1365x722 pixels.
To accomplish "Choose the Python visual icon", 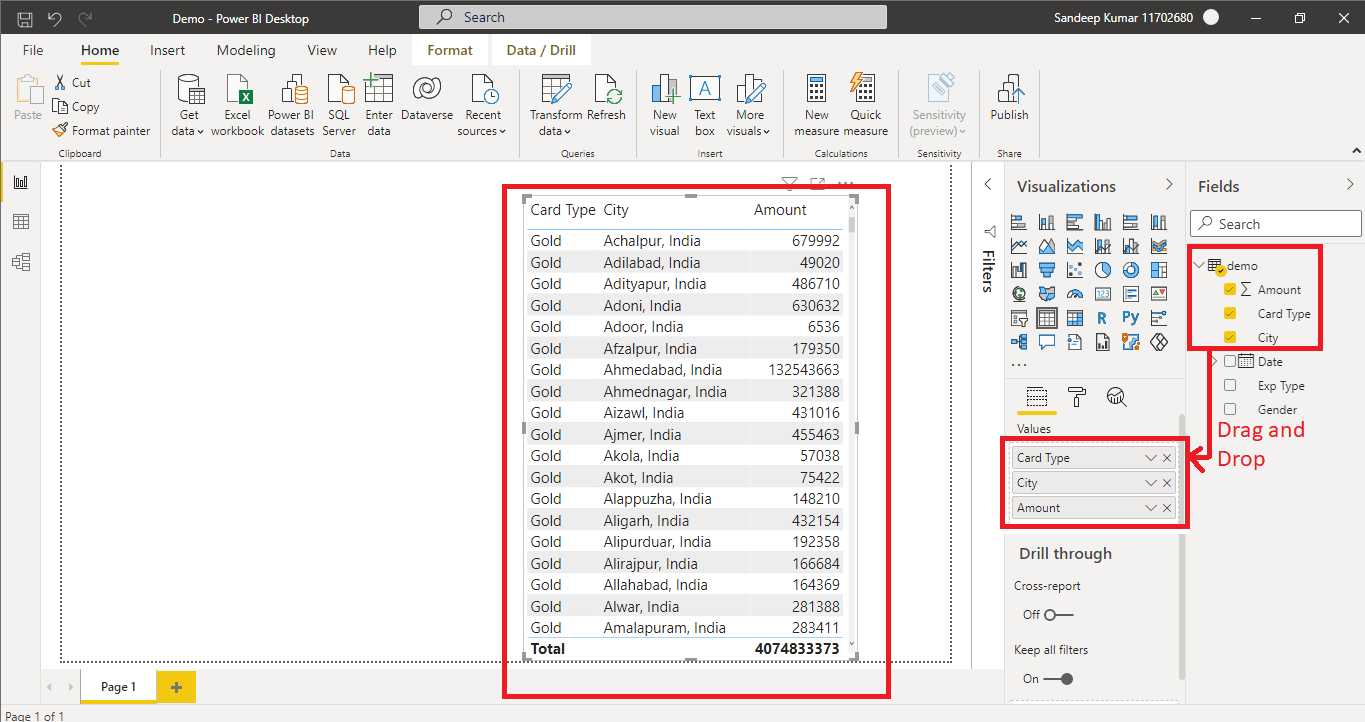I will click(x=1131, y=317).
